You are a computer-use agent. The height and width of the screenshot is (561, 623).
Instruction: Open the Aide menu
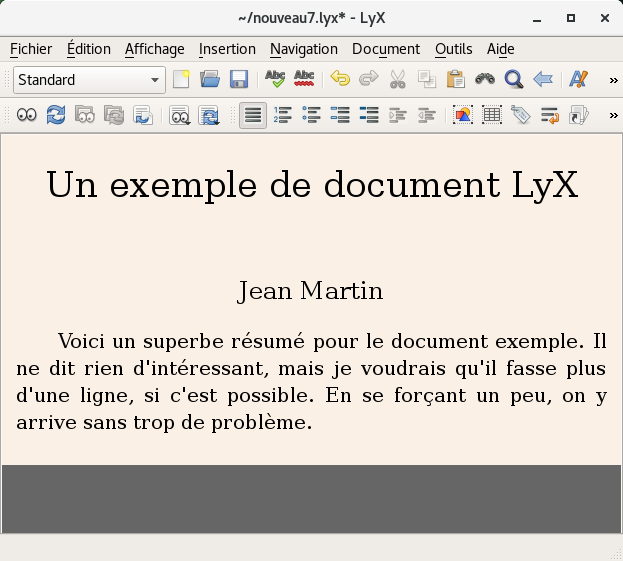click(501, 49)
